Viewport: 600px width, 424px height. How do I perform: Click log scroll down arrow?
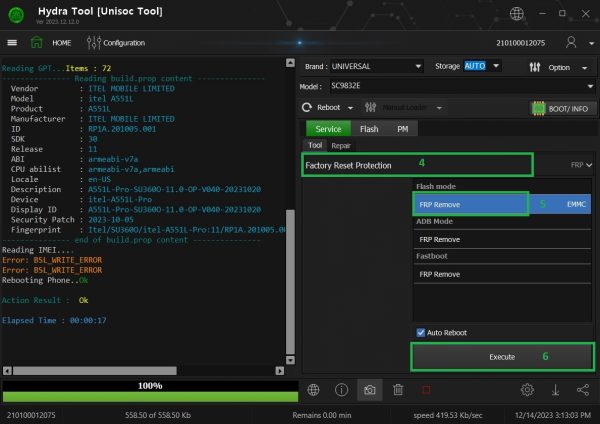point(290,360)
